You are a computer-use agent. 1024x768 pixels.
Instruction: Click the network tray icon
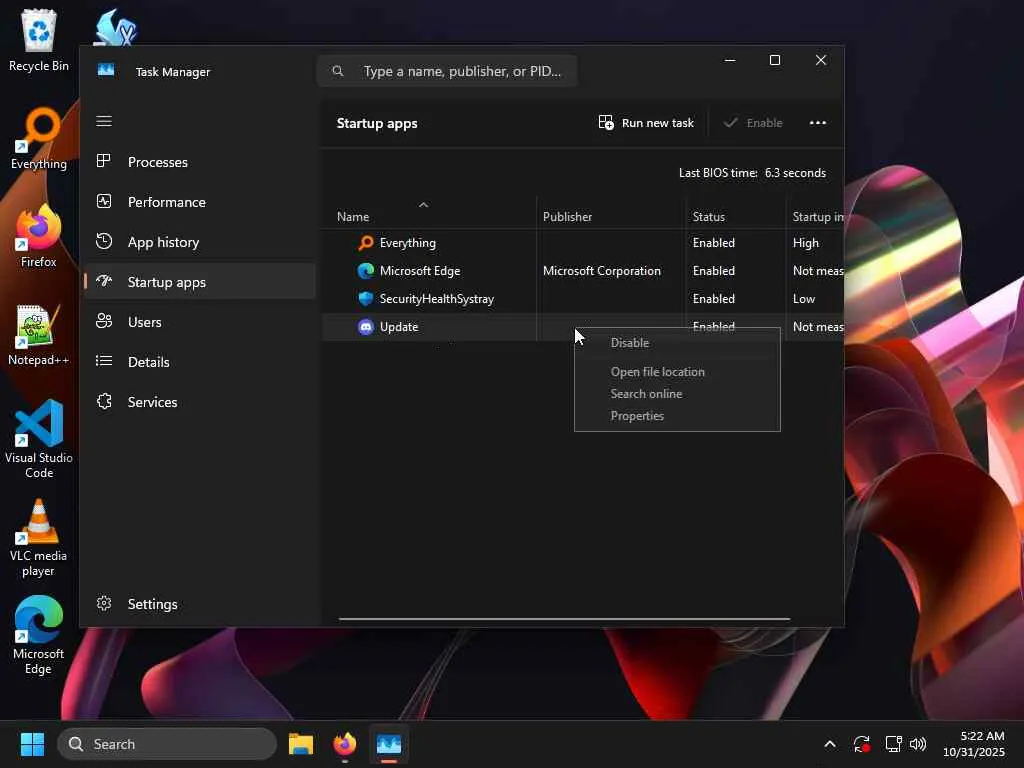[893, 744]
